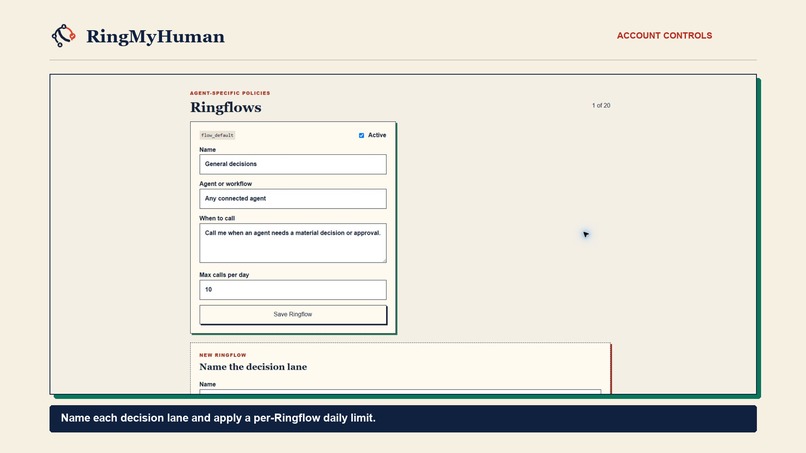Viewport: 806px width, 453px height.
Task: Click the RingMyHuman logo icon
Action: (x=64, y=36)
